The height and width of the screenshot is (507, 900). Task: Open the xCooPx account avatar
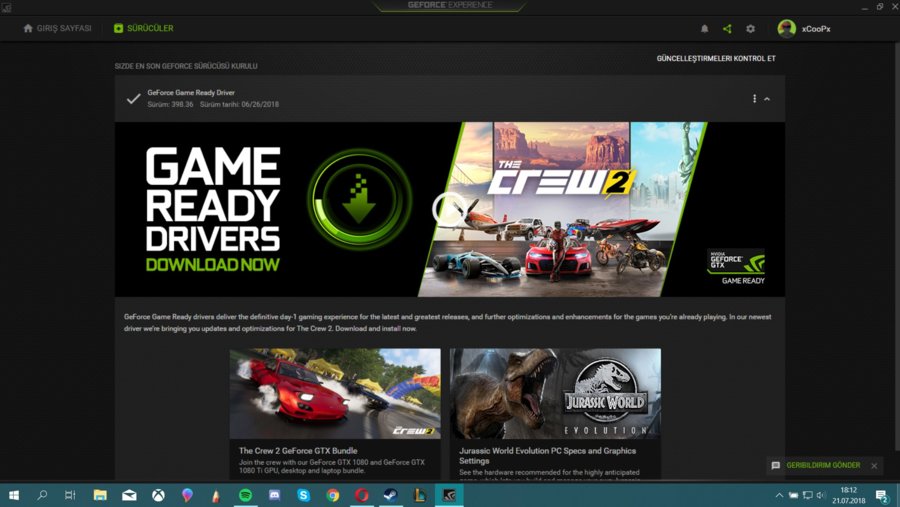[786, 29]
